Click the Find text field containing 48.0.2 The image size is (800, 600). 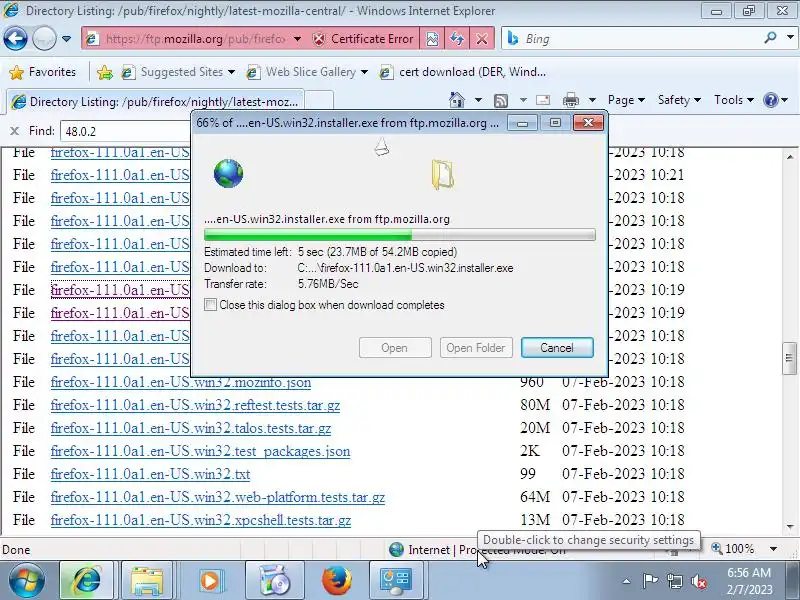click(126, 131)
